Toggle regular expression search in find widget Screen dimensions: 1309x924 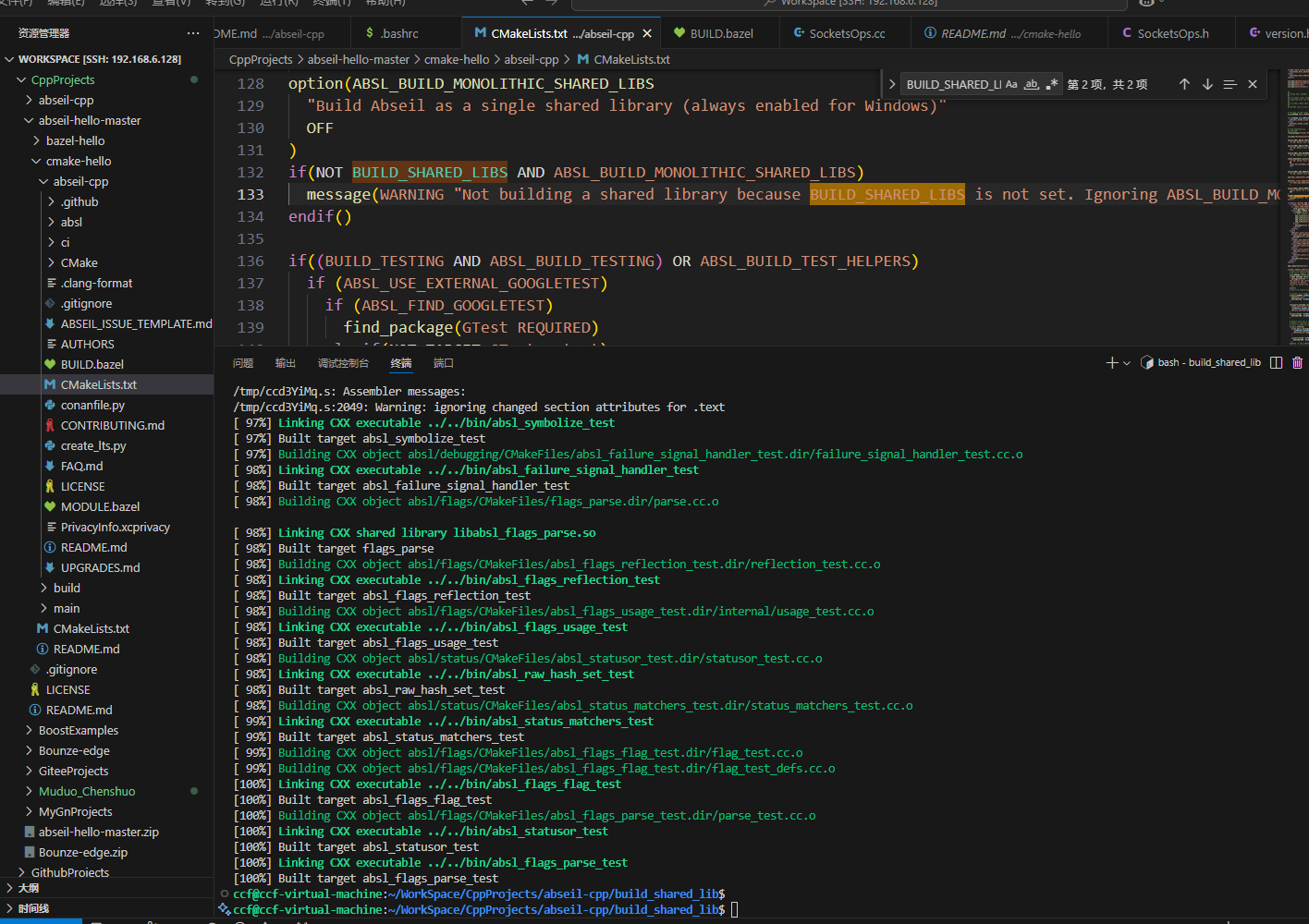coord(1051,84)
